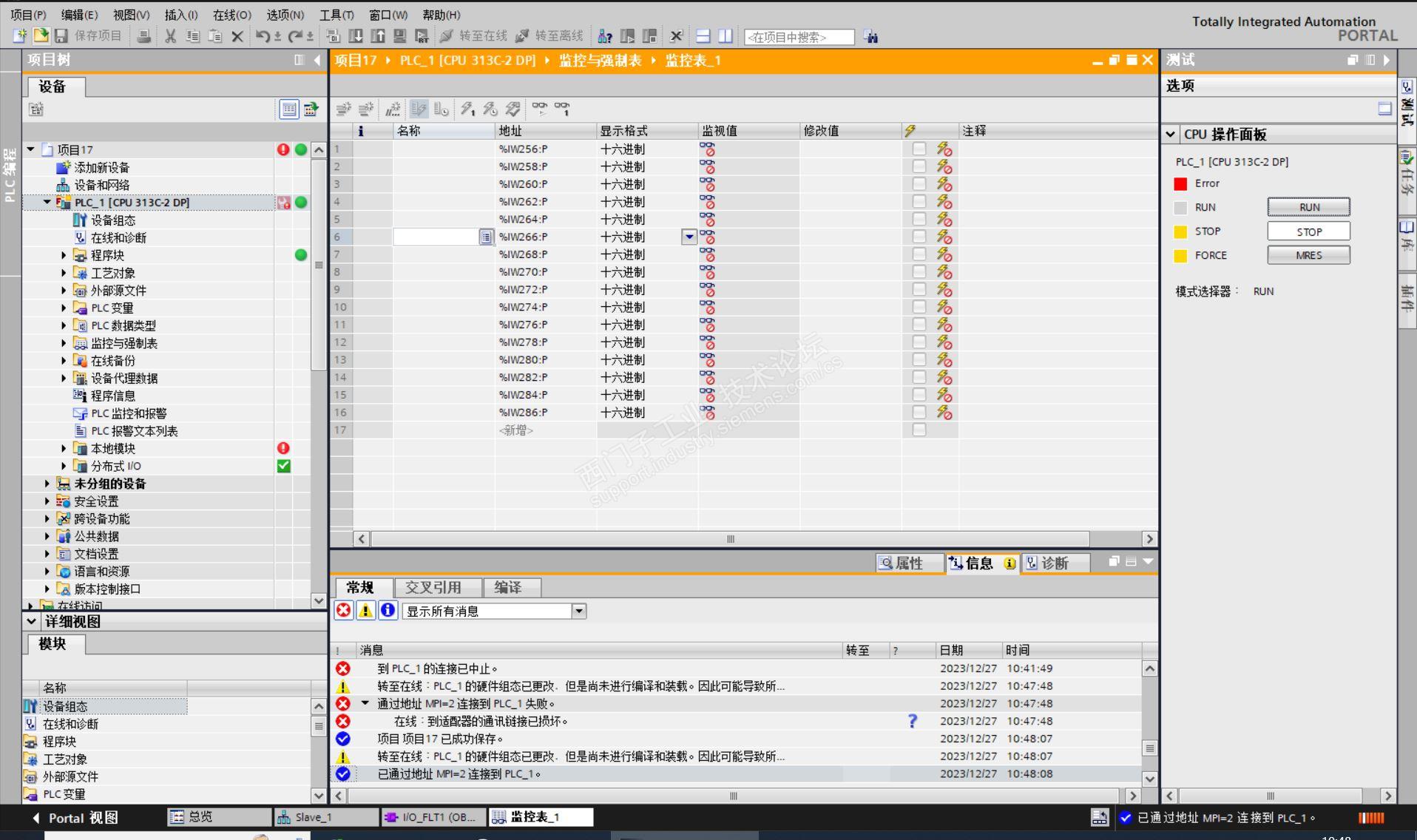This screenshot has width=1417, height=840.
Task: Click the monitor all glasses icon
Action: [x=540, y=109]
